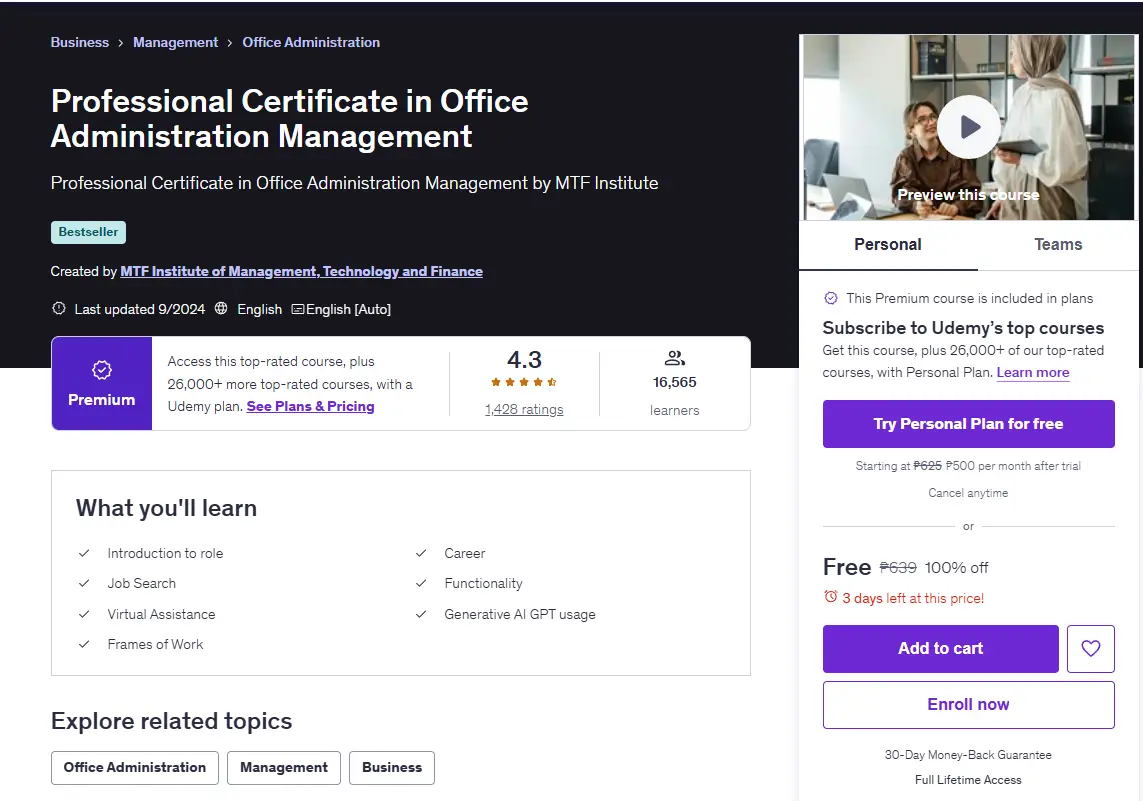Switch to the Teams tab
The width and height of the screenshot is (1143, 801).
pos(1058,245)
